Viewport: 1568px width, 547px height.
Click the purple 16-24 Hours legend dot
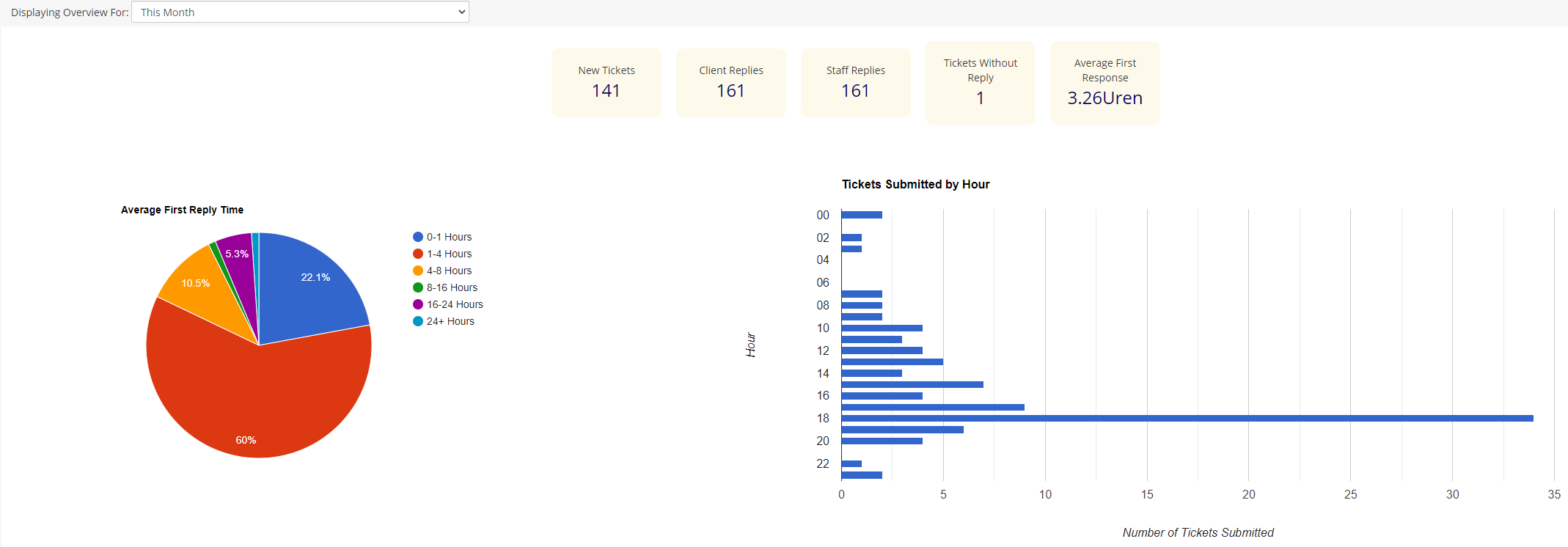418,304
